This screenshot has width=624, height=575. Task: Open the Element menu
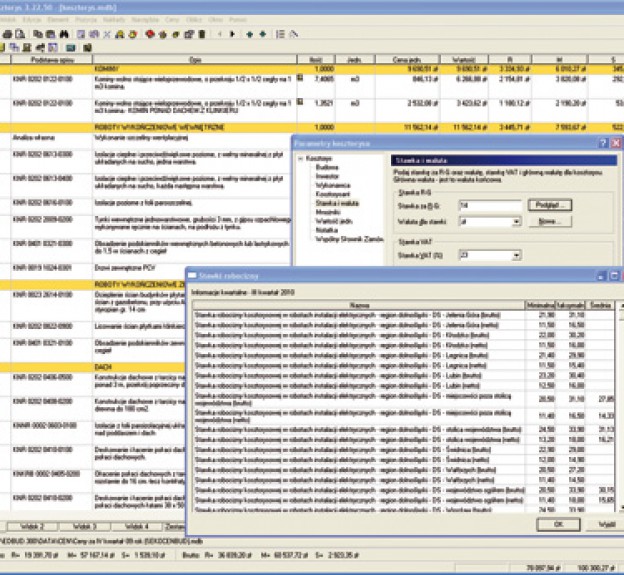point(58,19)
